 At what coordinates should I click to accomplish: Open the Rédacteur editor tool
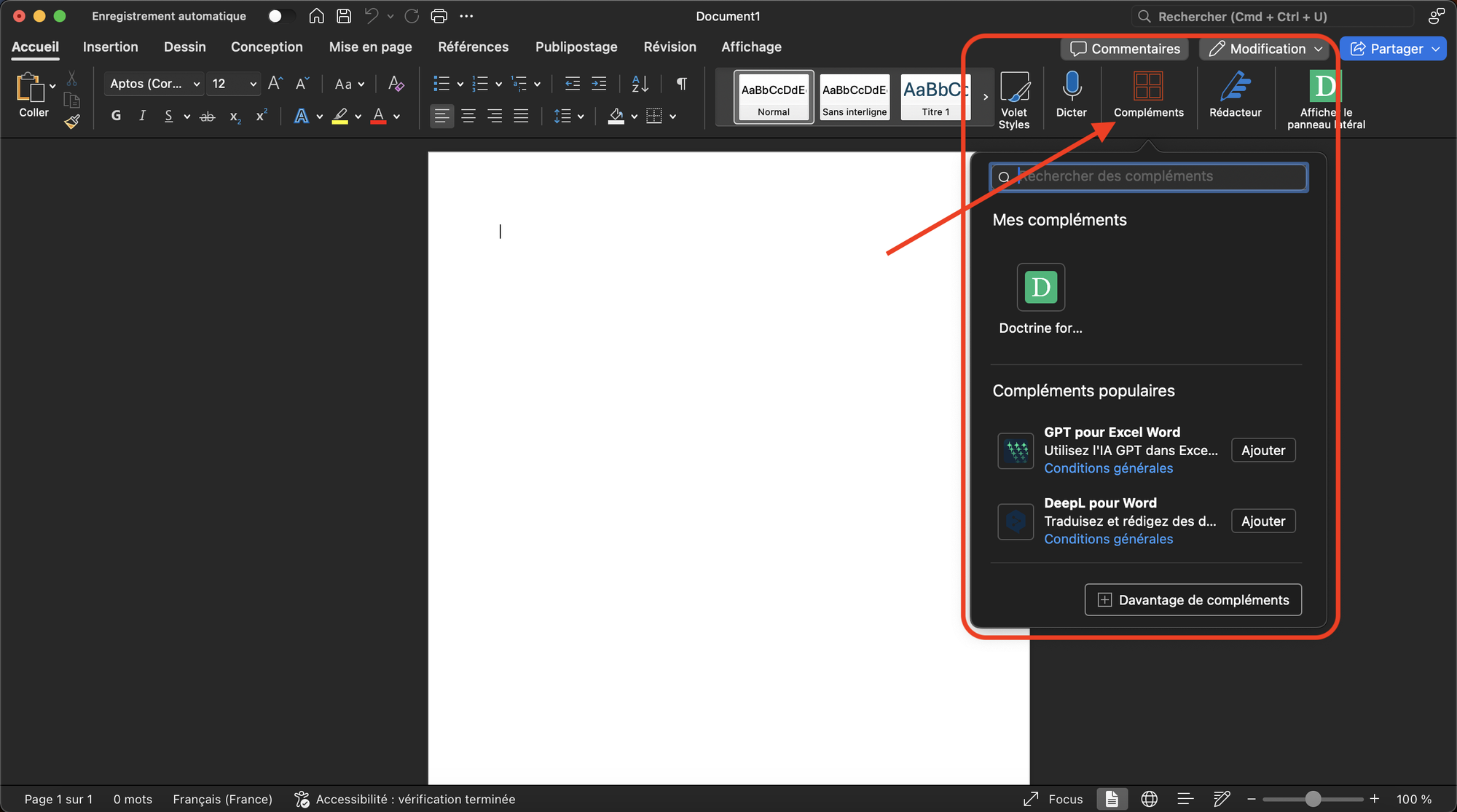coord(1235,87)
